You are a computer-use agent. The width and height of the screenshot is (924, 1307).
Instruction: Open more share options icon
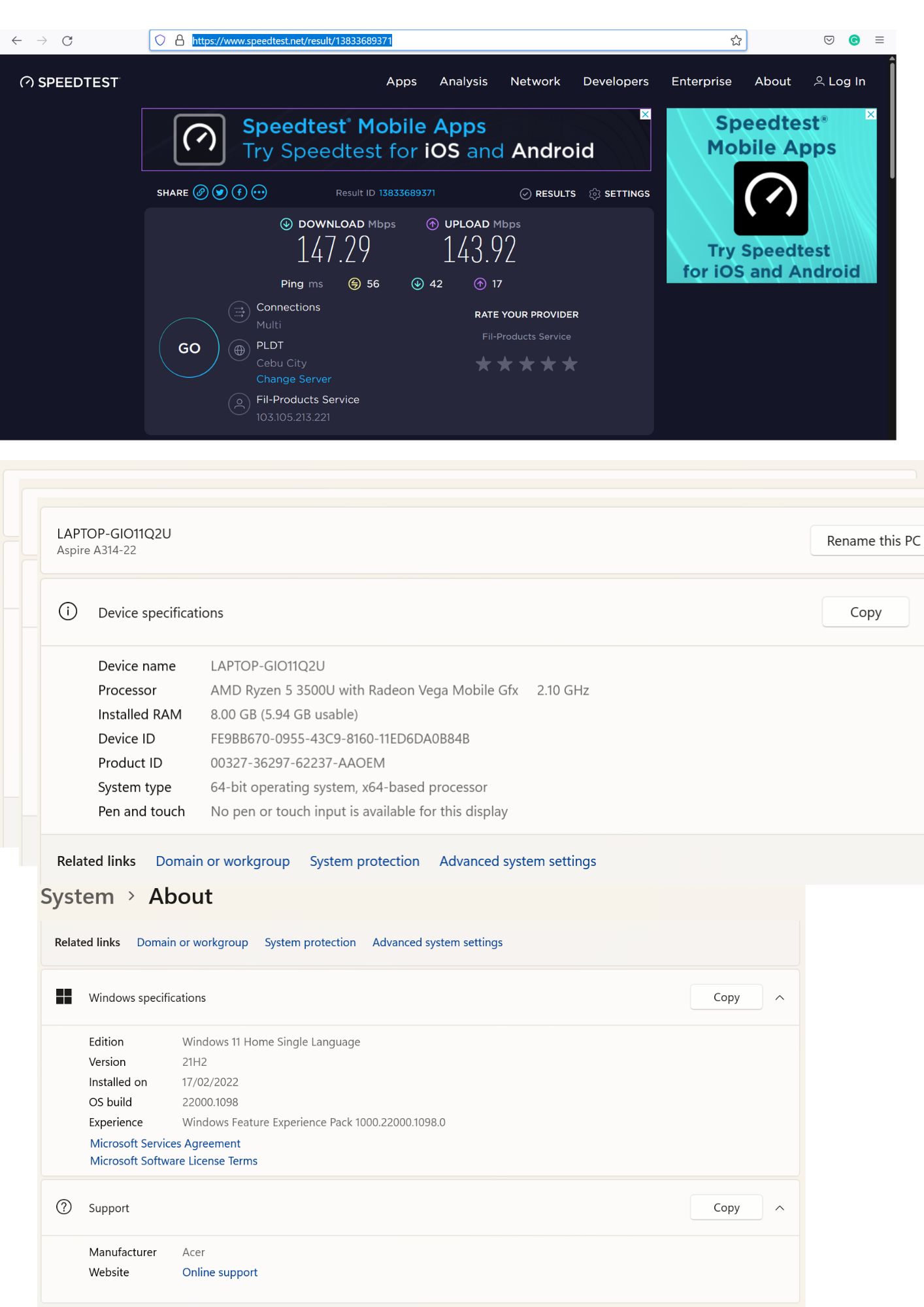(259, 192)
